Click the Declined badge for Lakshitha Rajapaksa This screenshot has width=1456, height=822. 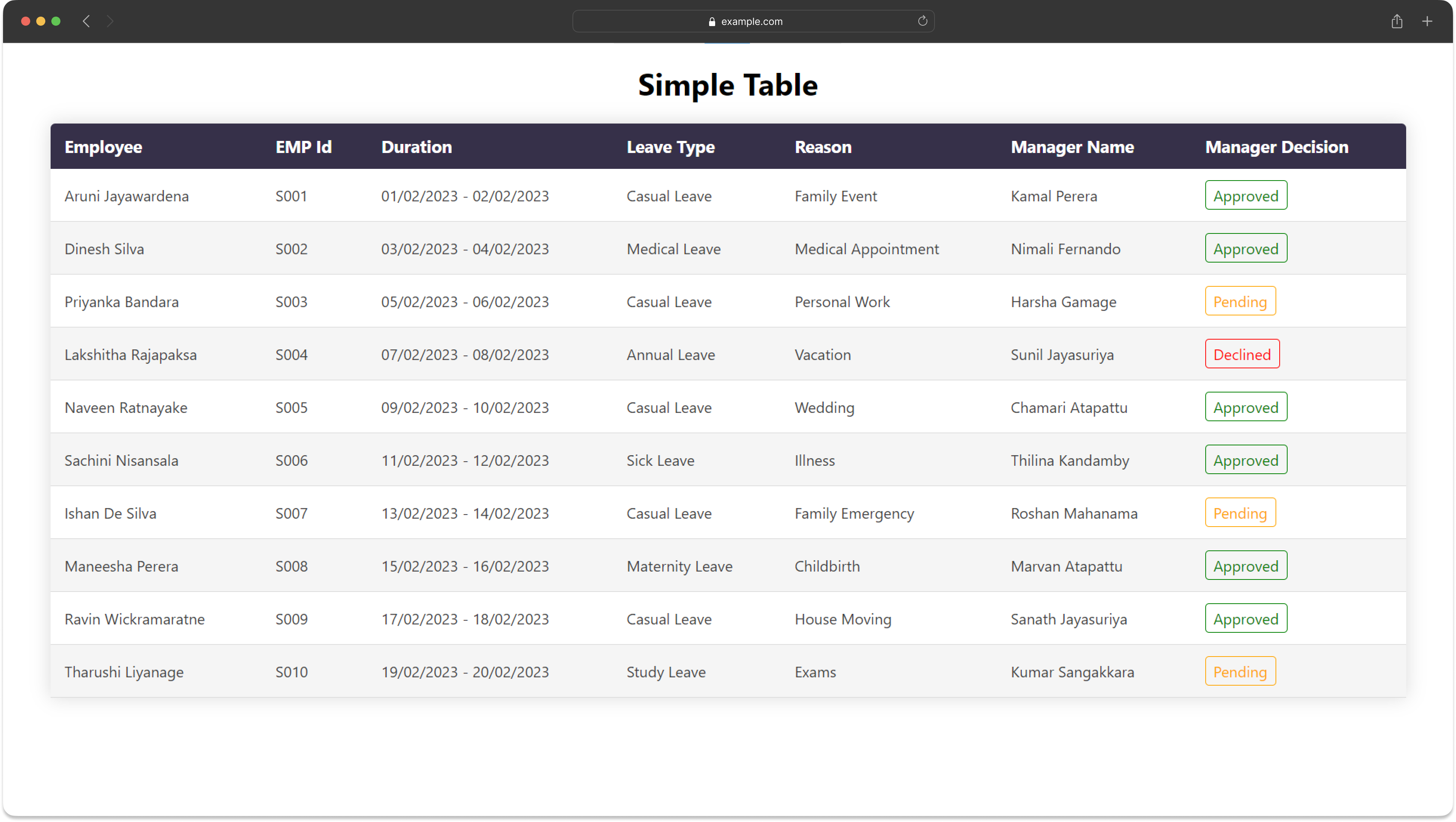(x=1242, y=354)
